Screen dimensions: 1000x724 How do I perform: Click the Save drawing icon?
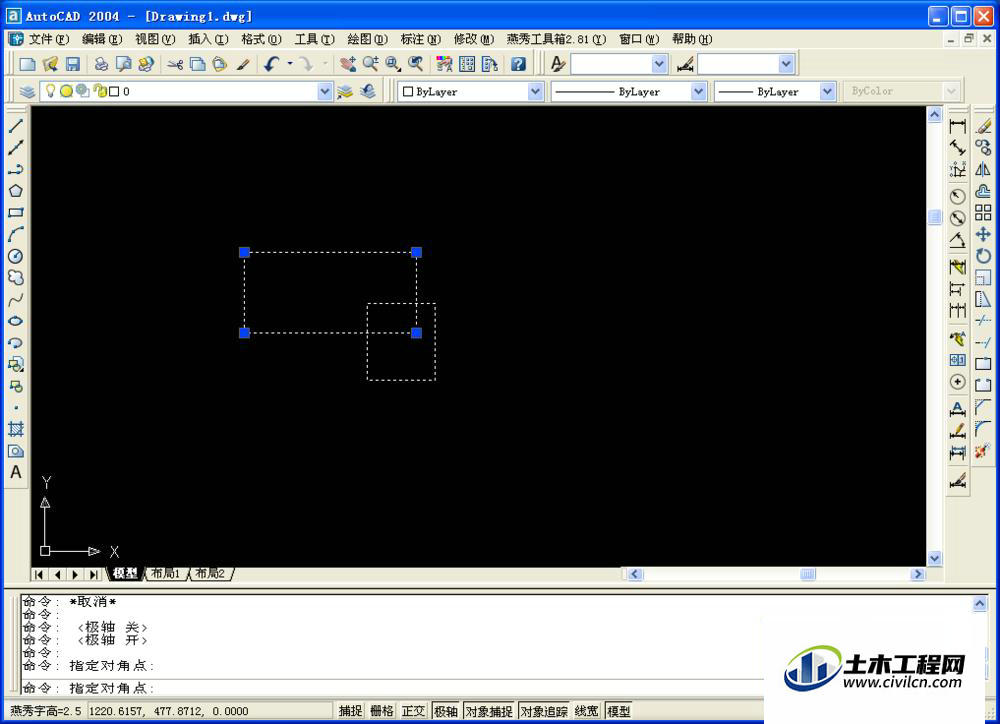72,64
